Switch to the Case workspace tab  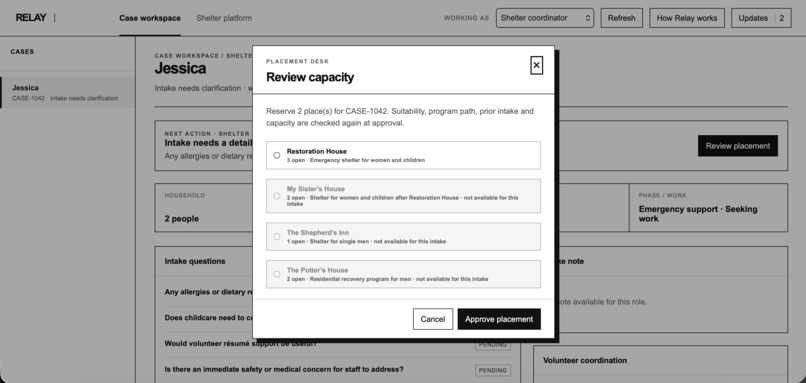150,18
